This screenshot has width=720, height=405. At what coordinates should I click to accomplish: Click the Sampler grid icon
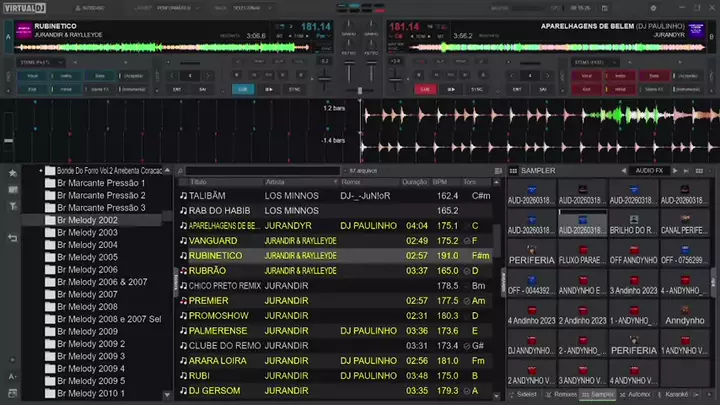click(513, 171)
